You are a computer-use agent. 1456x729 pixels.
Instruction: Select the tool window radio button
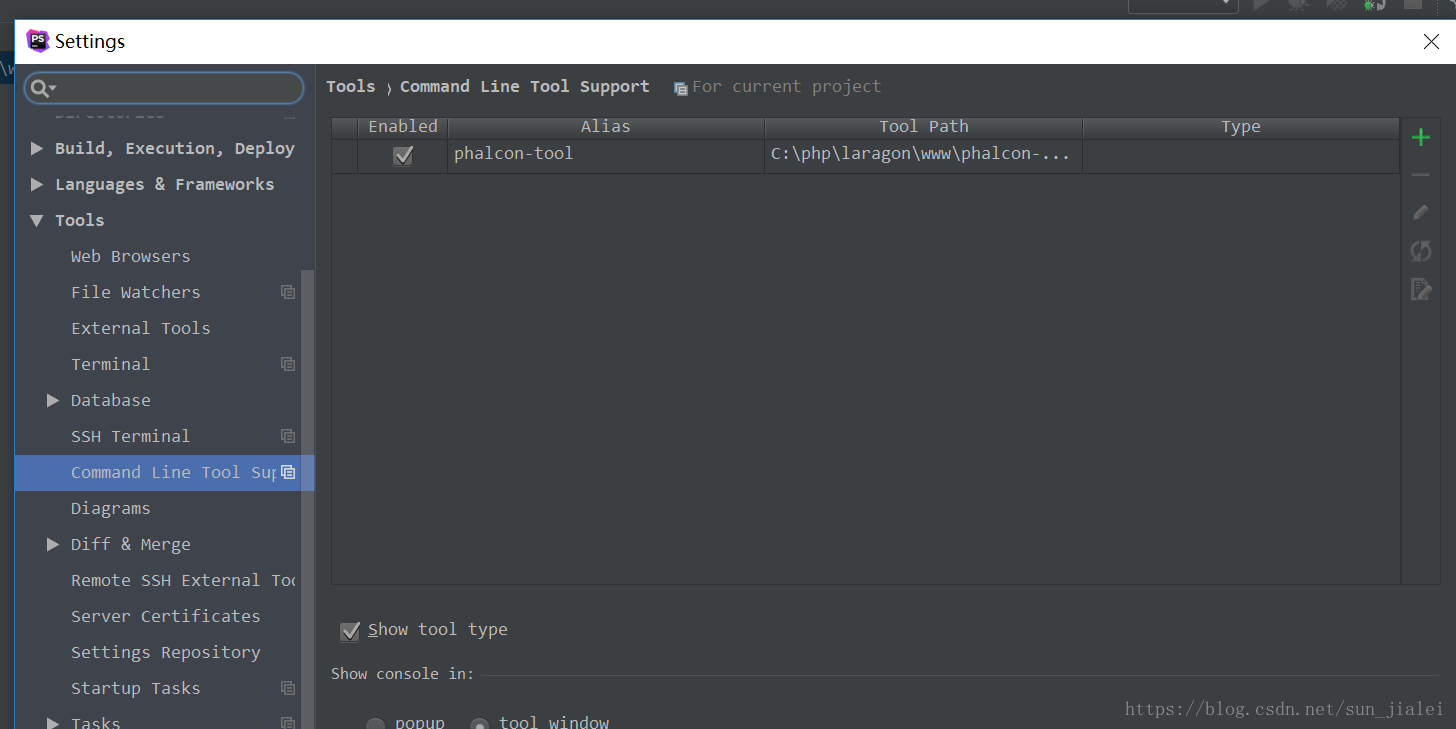pos(480,724)
